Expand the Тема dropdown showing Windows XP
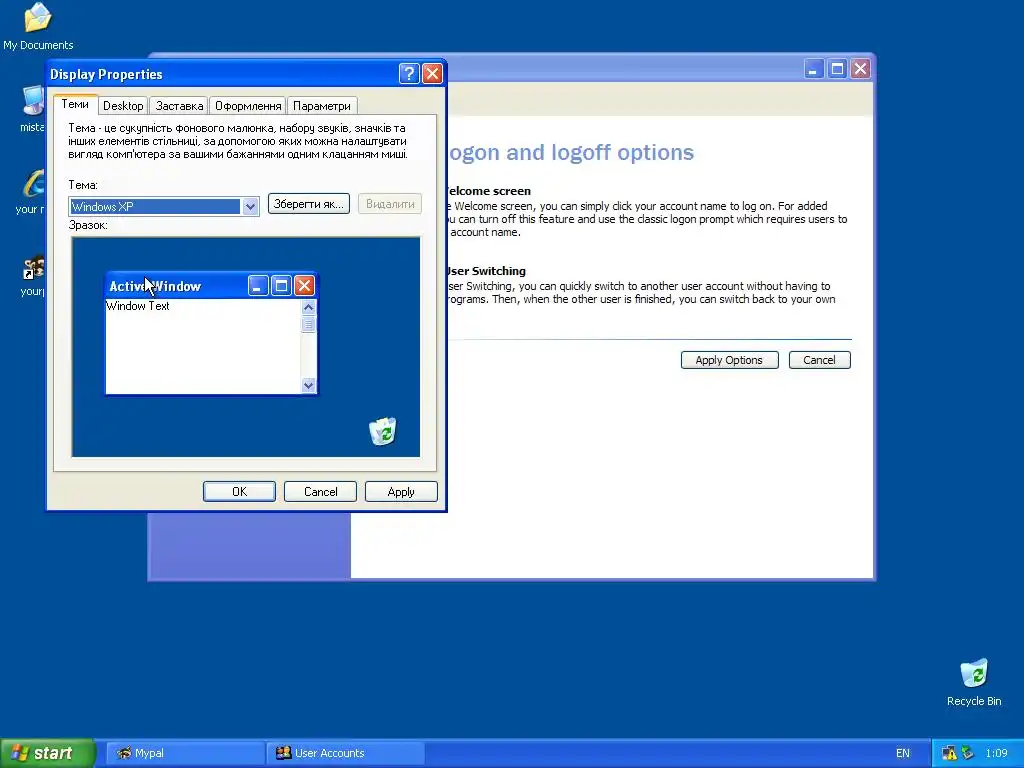This screenshot has height=768, width=1024. click(x=249, y=206)
